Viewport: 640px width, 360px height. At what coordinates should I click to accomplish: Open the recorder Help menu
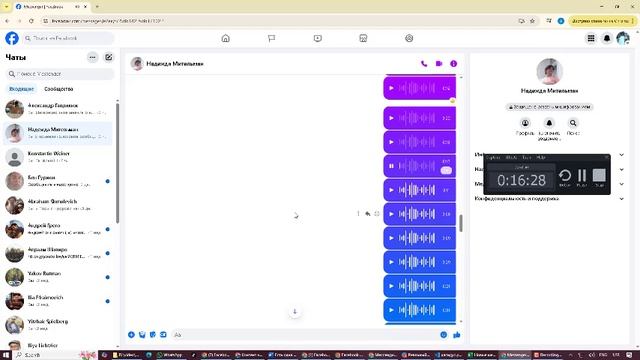pos(541,158)
